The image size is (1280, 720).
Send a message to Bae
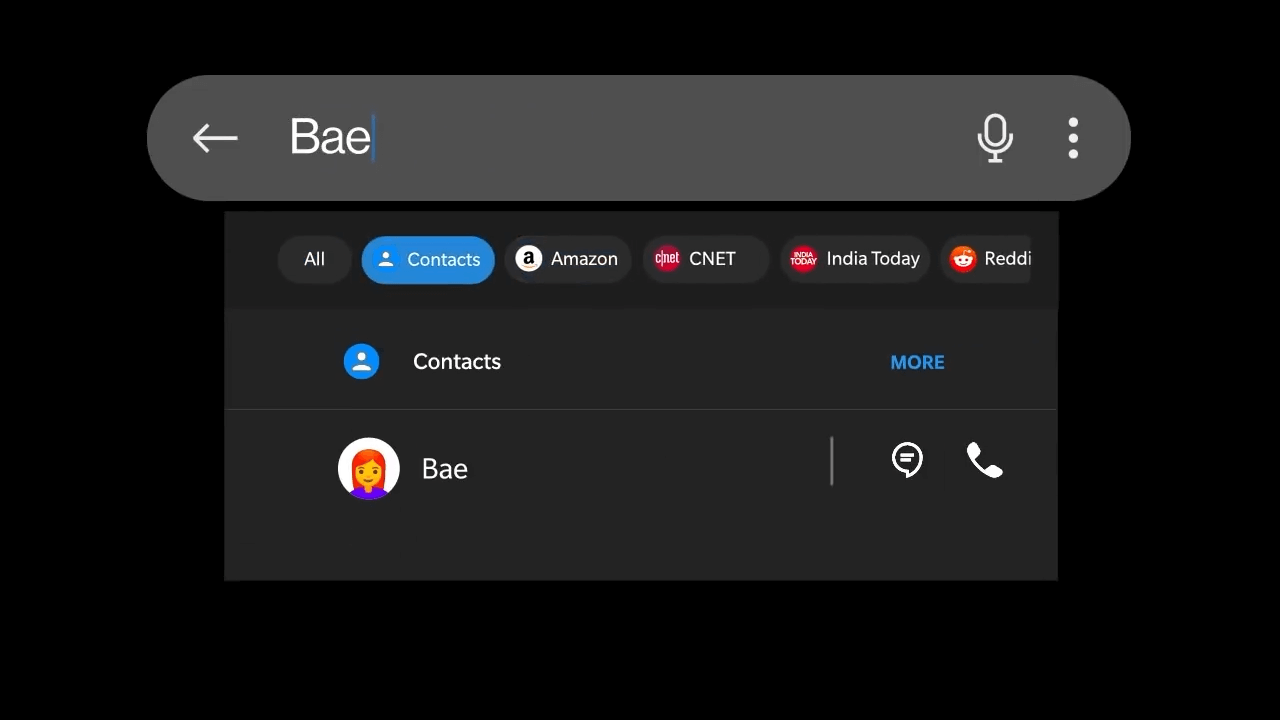[907, 460]
